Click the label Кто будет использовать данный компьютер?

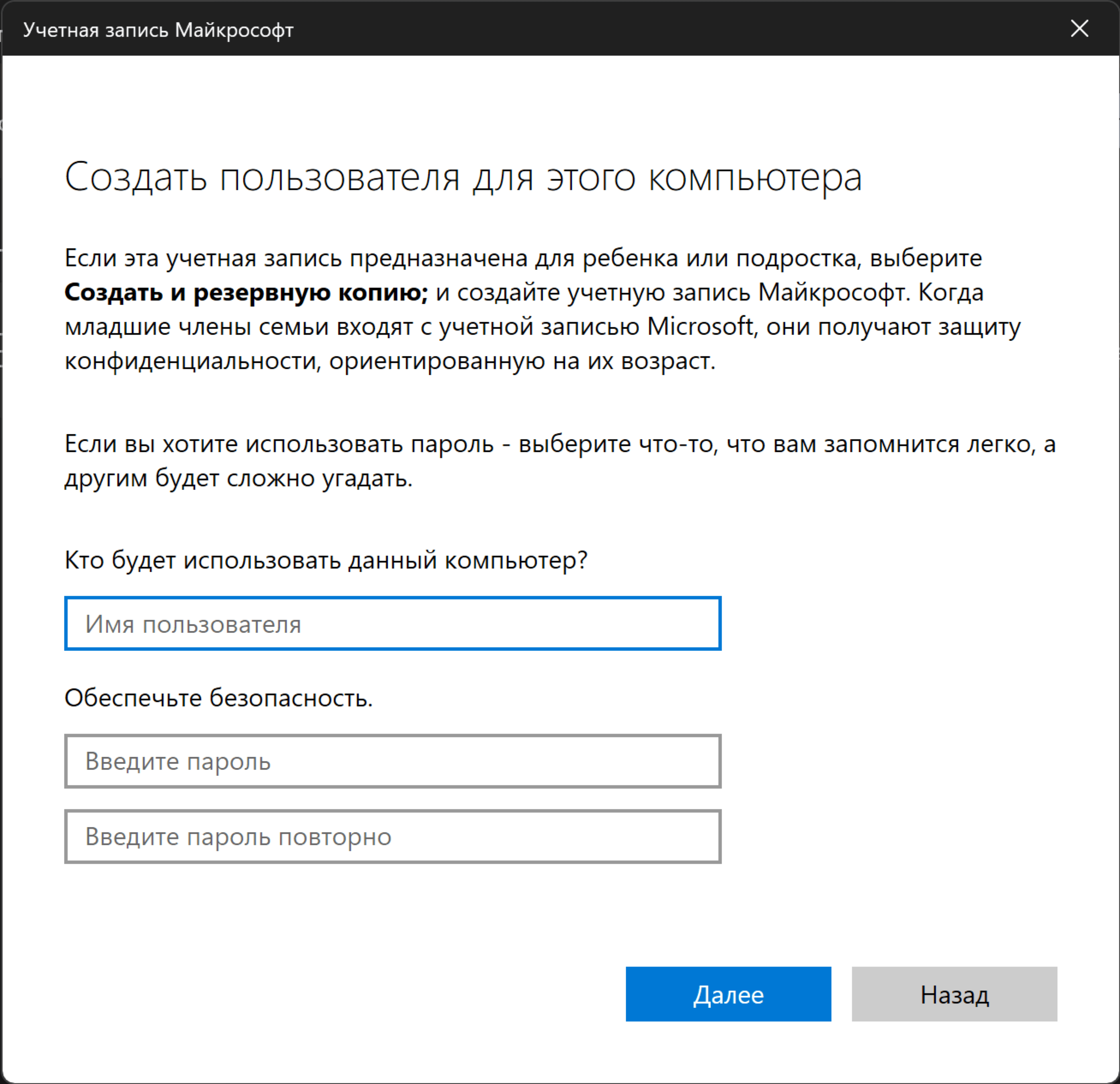[x=326, y=560]
